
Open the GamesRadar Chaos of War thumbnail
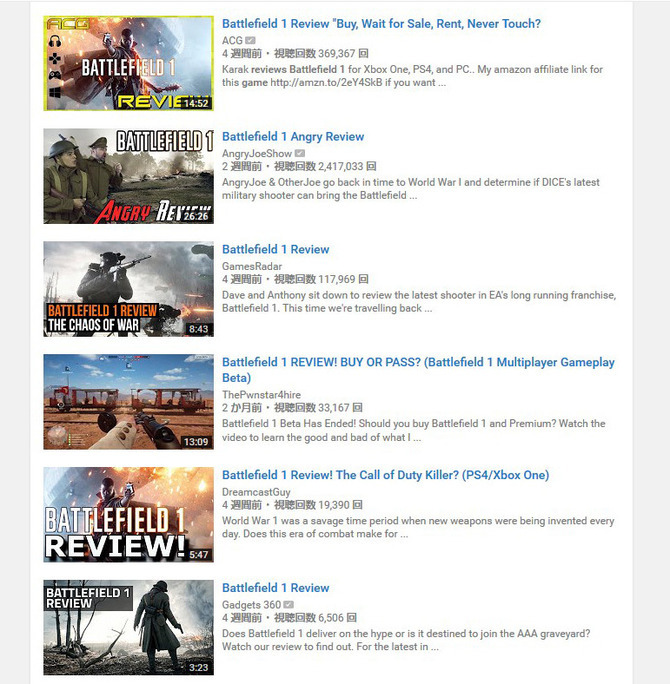coord(128,289)
